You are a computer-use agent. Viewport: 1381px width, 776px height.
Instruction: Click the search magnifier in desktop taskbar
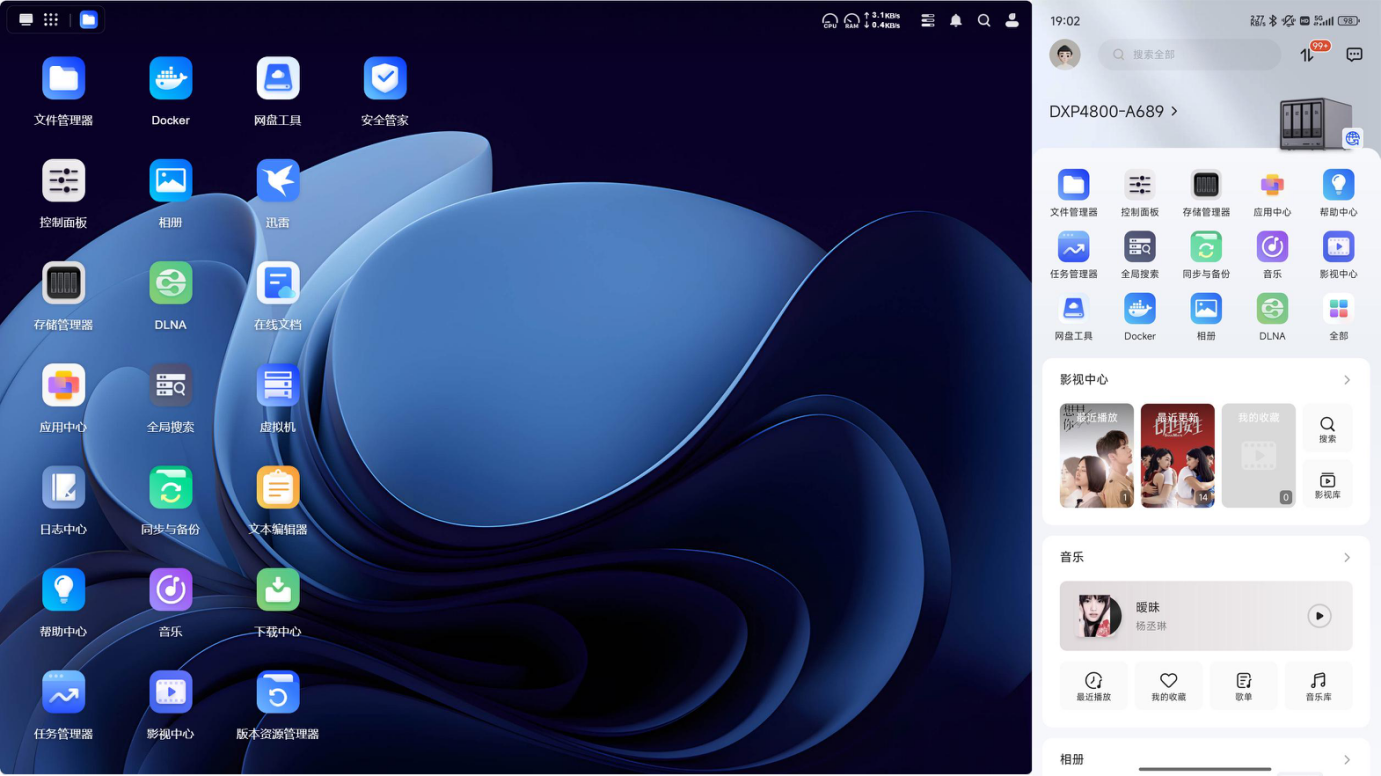(x=984, y=20)
